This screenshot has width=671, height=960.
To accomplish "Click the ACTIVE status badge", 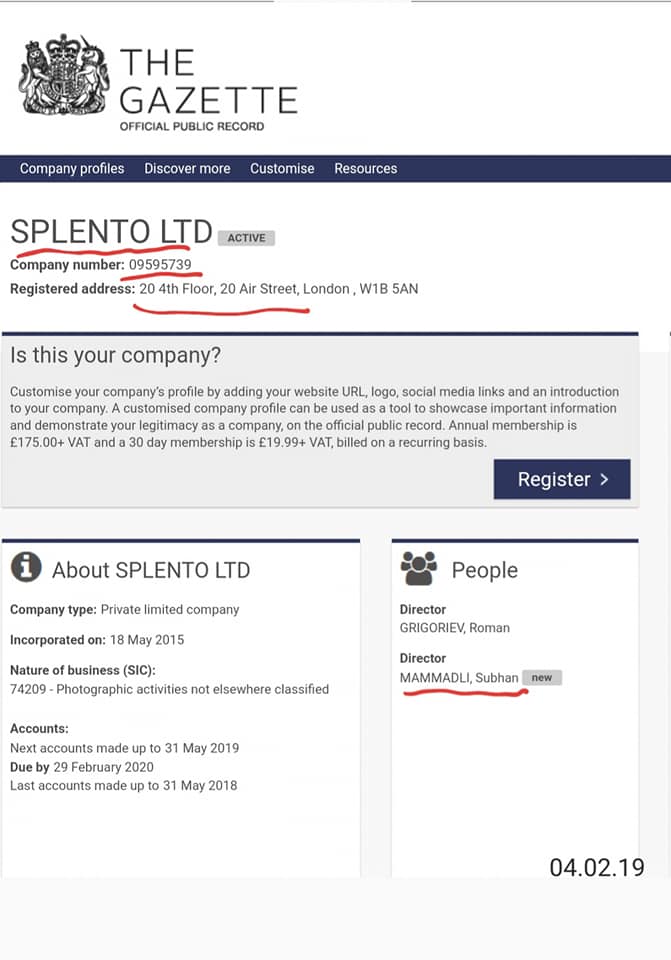I will (246, 238).
